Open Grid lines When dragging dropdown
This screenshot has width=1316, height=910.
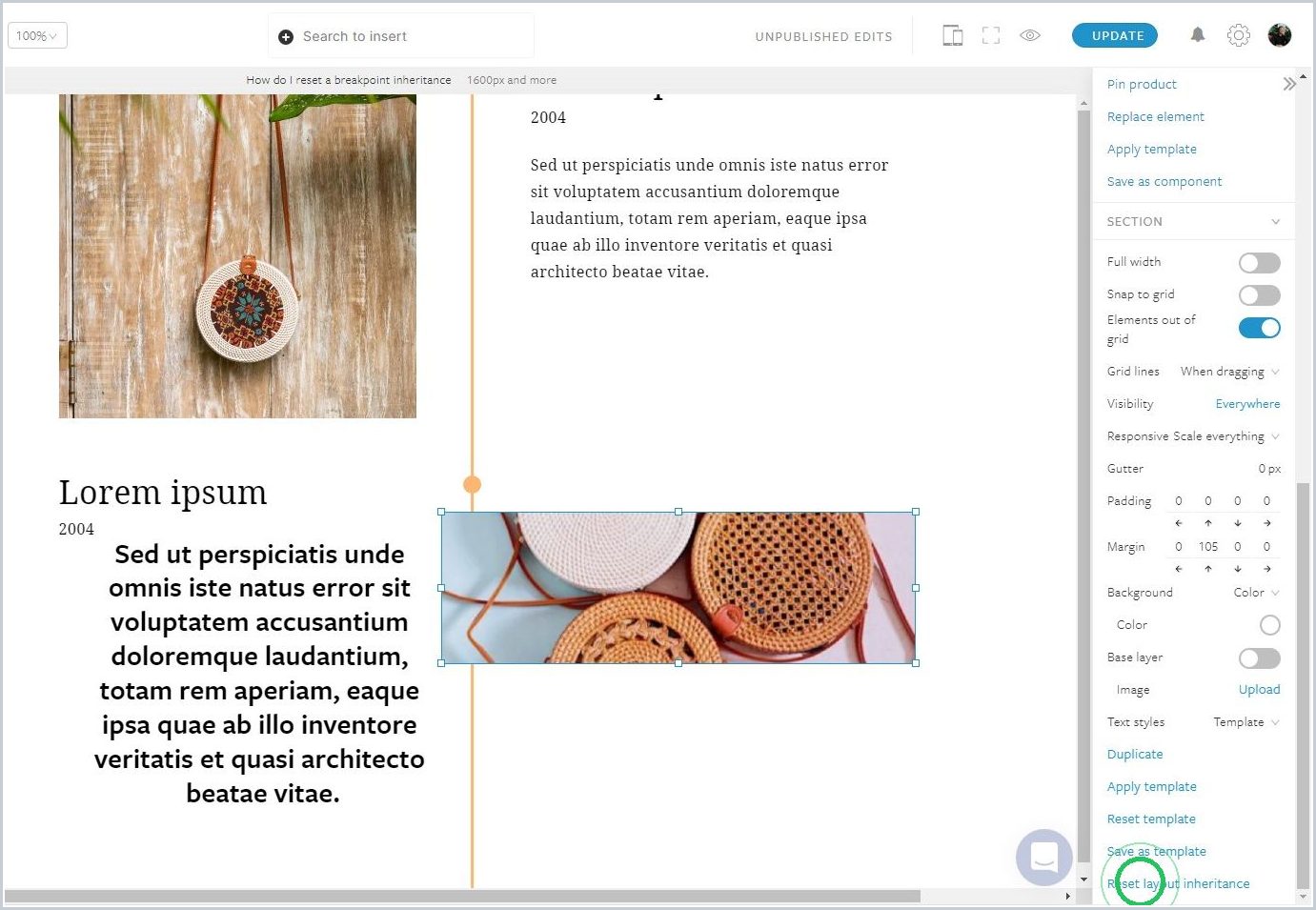pos(1229,372)
